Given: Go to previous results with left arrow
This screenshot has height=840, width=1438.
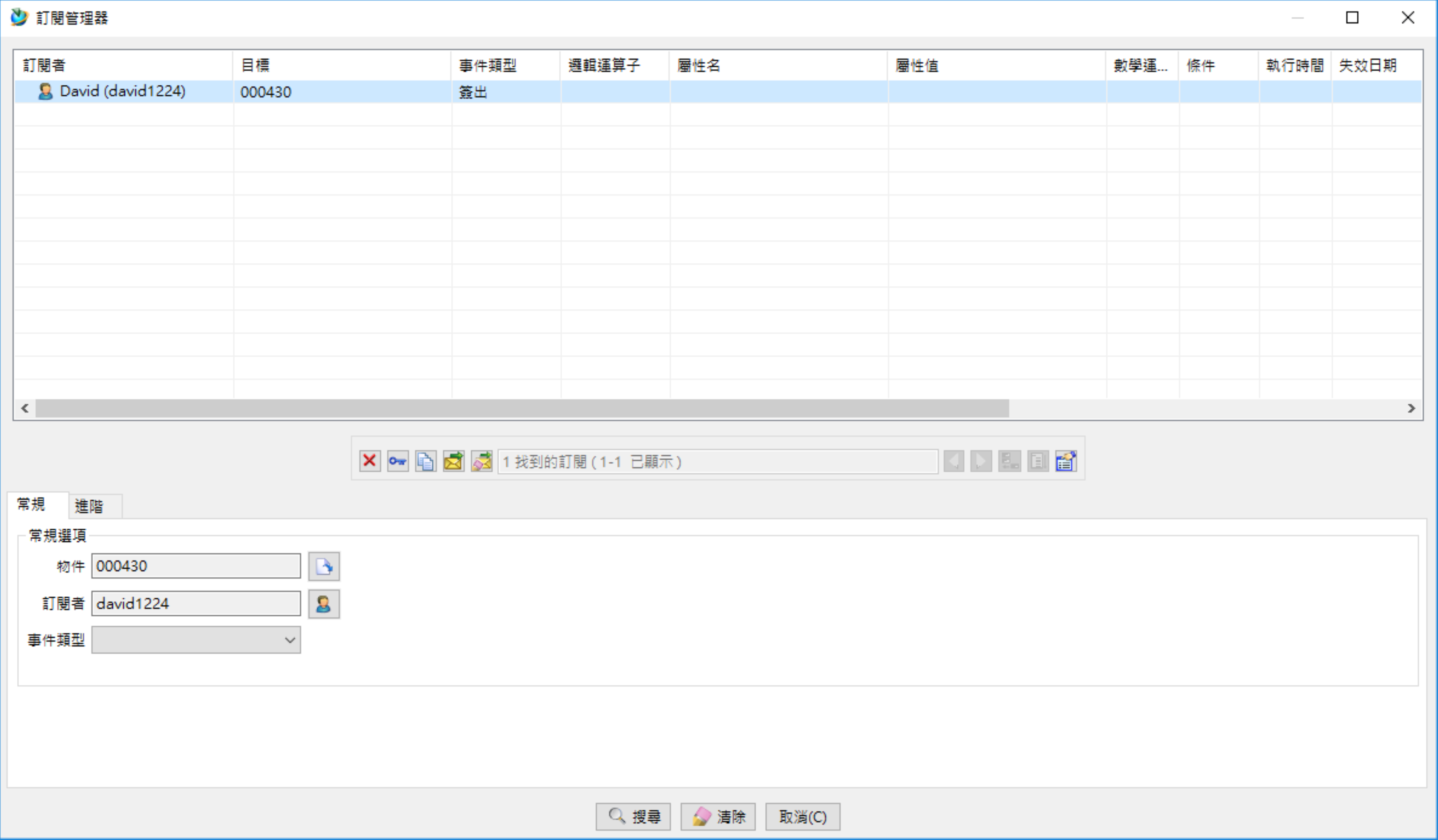Looking at the screenshot, I should 953,461.
